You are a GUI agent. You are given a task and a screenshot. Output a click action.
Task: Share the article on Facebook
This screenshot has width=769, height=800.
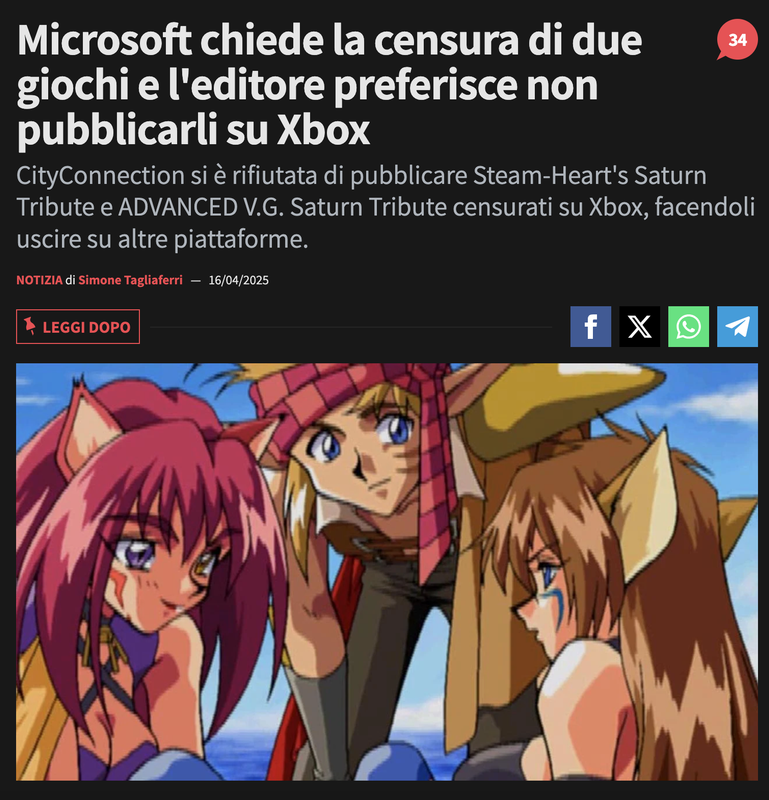pos(590,327)
